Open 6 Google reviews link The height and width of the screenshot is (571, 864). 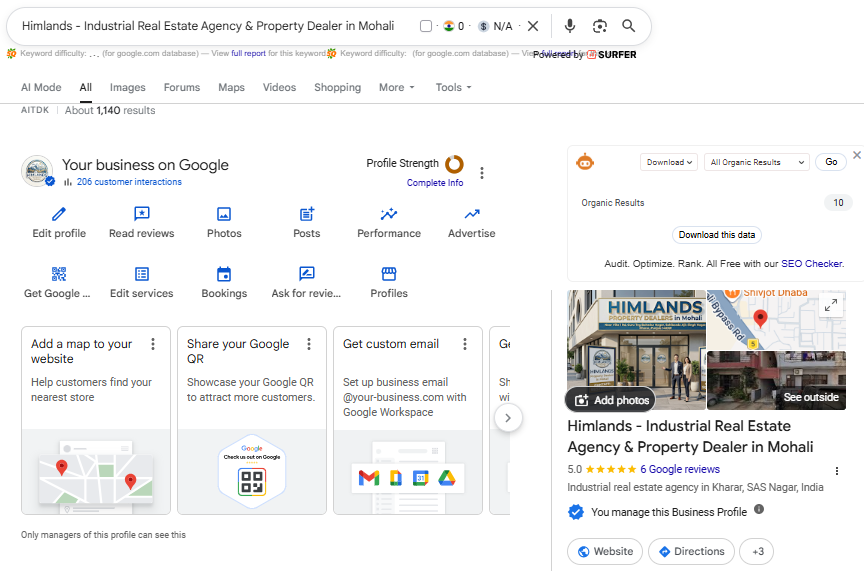click(x=680, y=469)
